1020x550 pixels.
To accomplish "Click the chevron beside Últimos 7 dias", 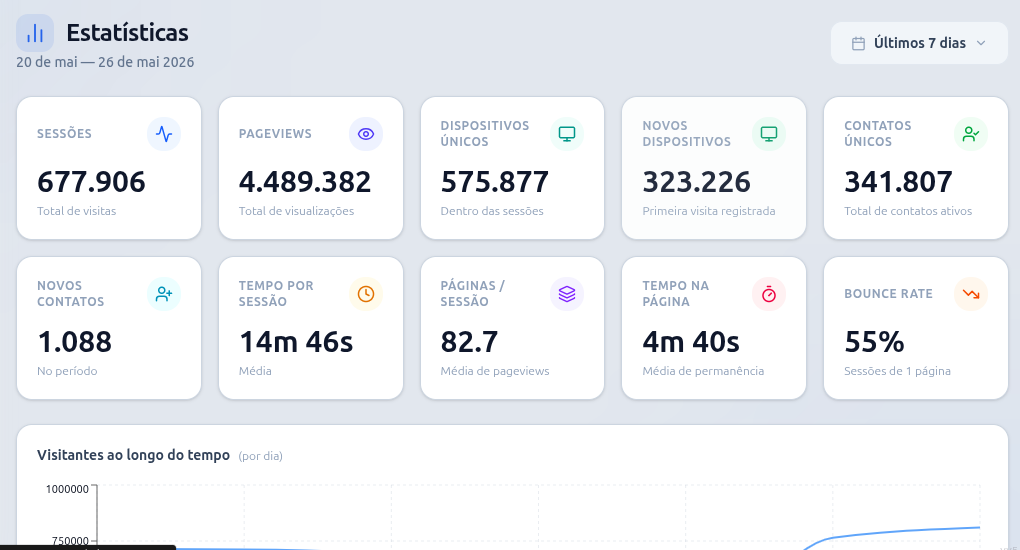I will 981,43.
